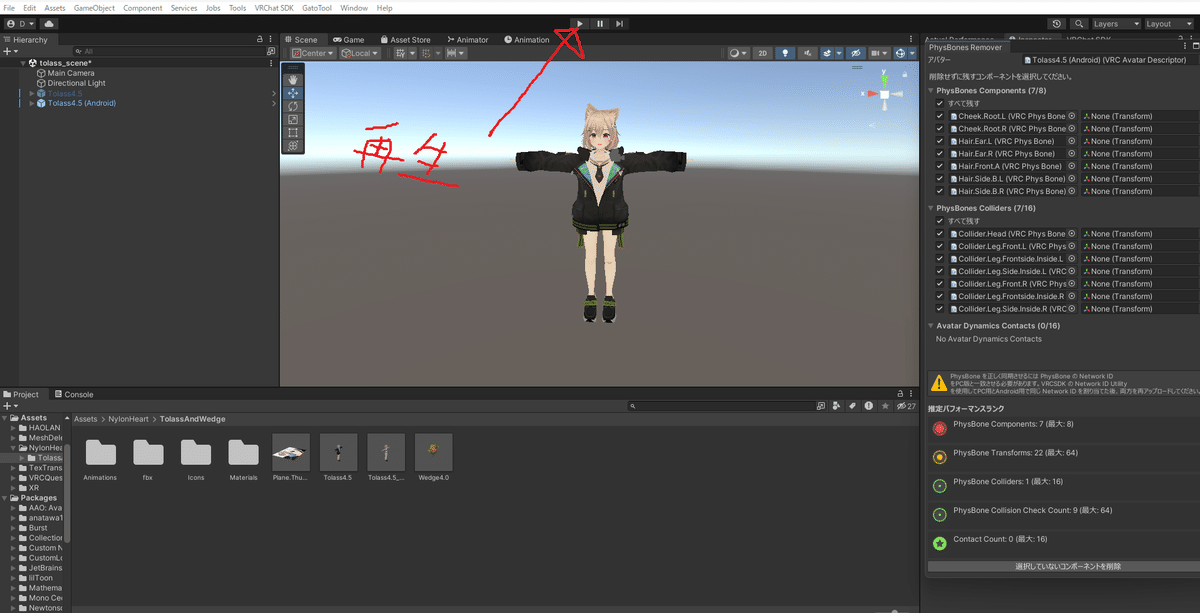The width and height of the screenshot is (1200, 613).
Task: Expand Tolass4.5 (Android) in Hierarchy
Action: point(32,103)
